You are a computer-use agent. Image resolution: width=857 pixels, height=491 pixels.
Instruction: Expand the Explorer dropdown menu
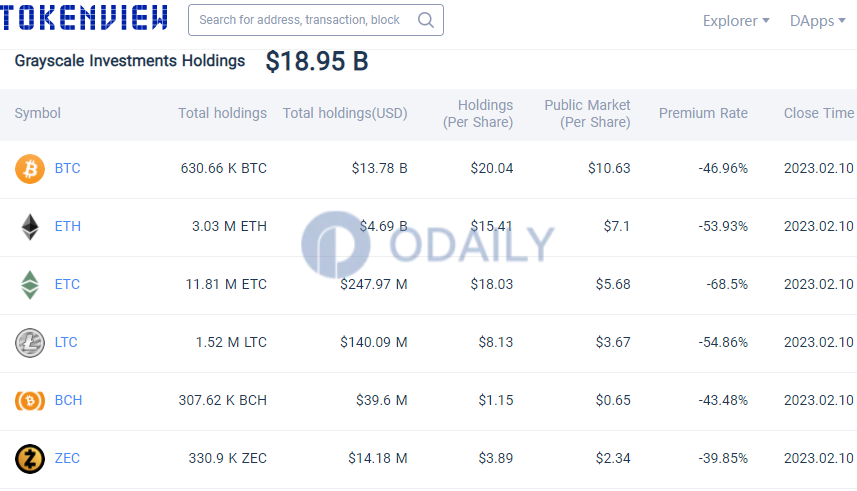736,21
